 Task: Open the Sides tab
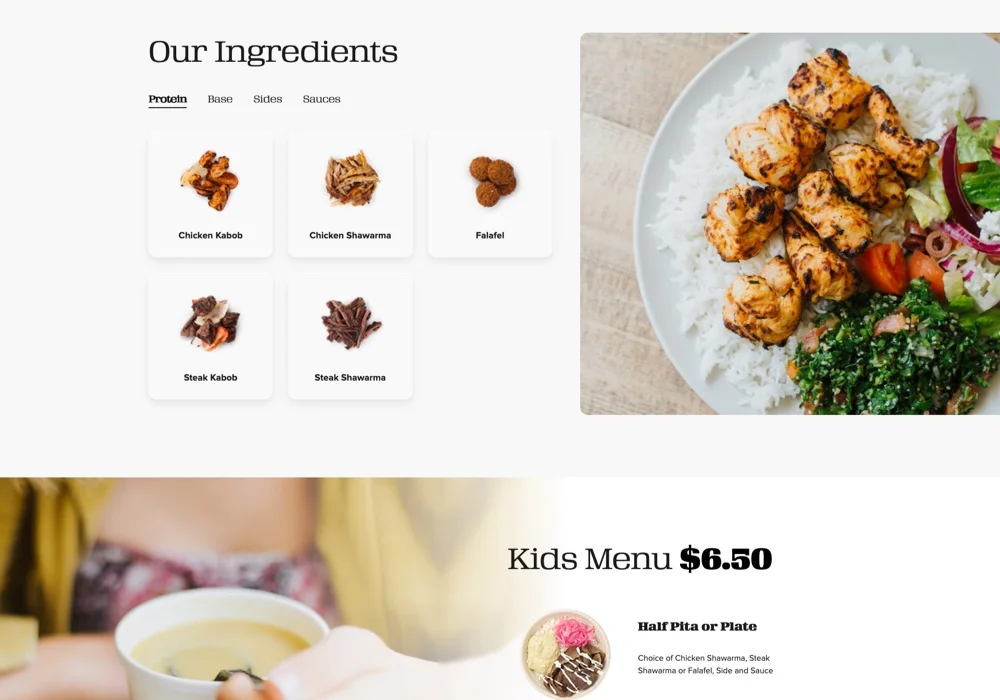[x=268, y=99]
